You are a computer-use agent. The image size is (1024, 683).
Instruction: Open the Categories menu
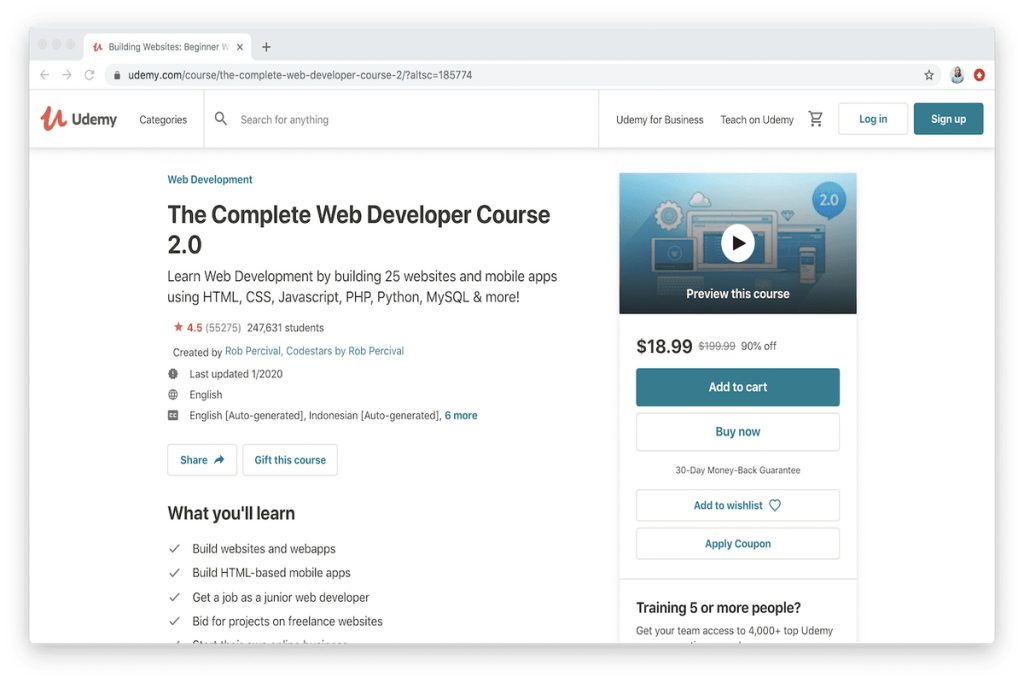[x=163, y=119]
